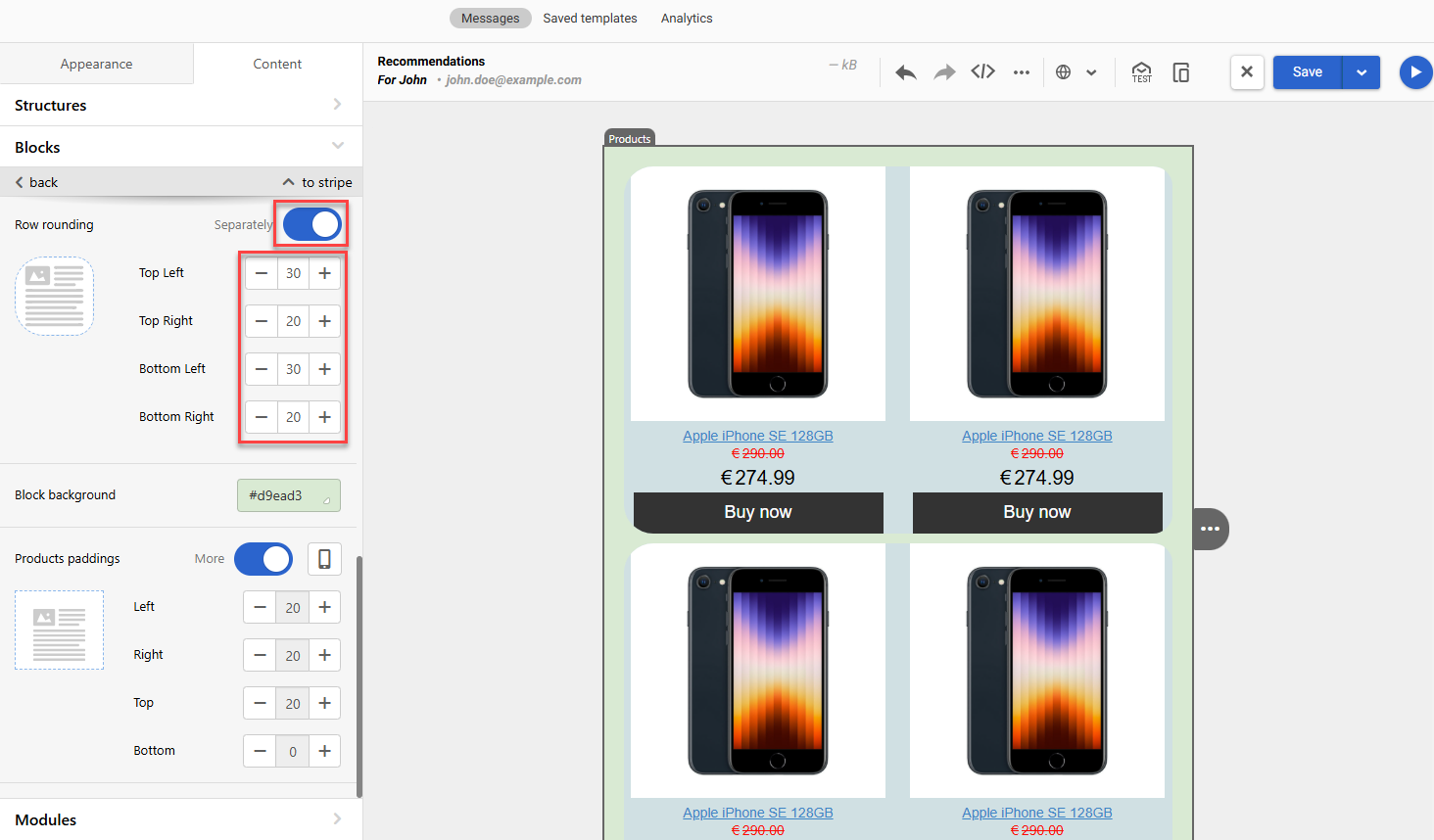The image size is (1434, 840).
Task: Click the TEST email icon
Action: pos(1142,72)
